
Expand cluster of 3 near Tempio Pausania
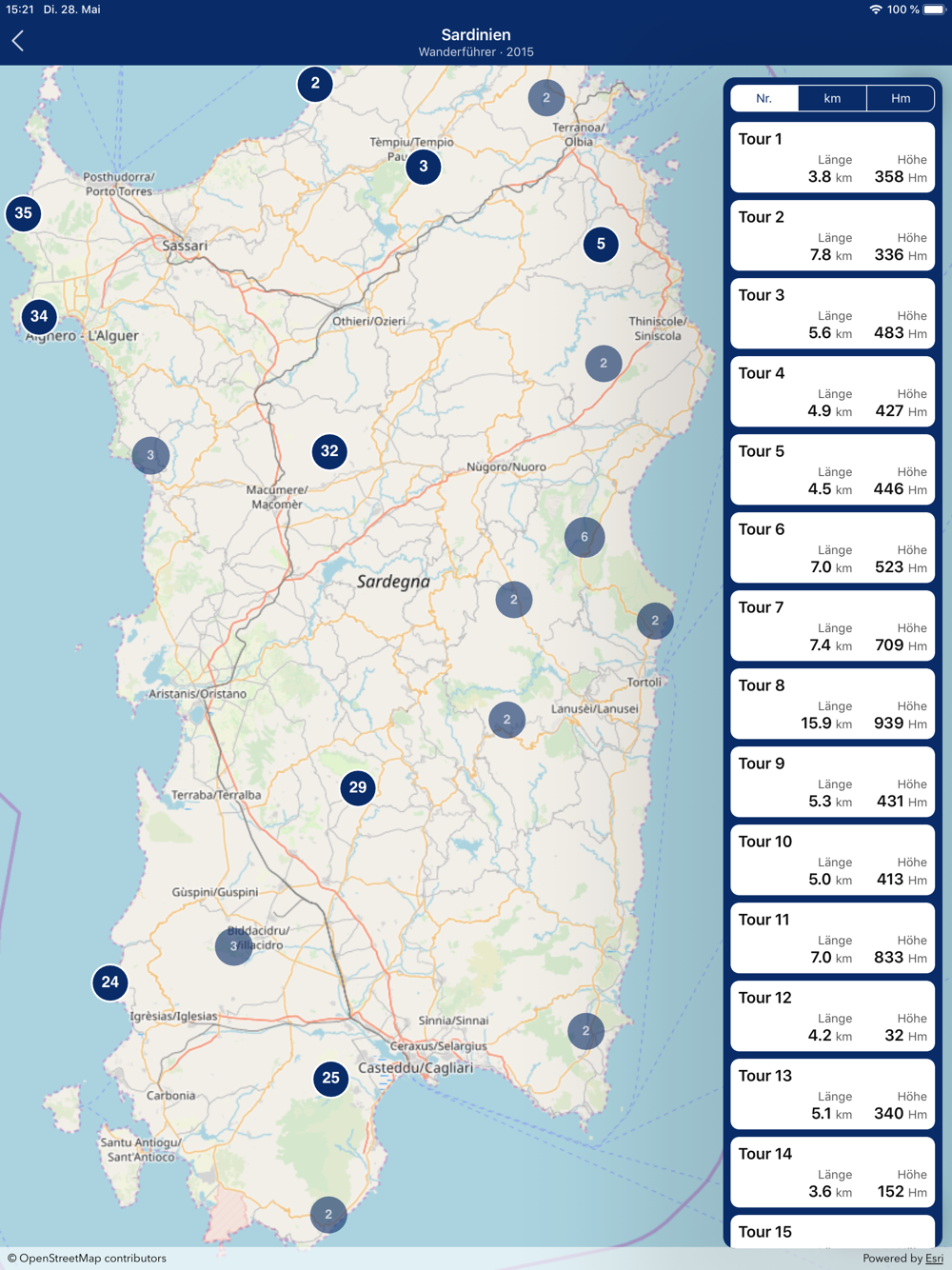(424, 167)
